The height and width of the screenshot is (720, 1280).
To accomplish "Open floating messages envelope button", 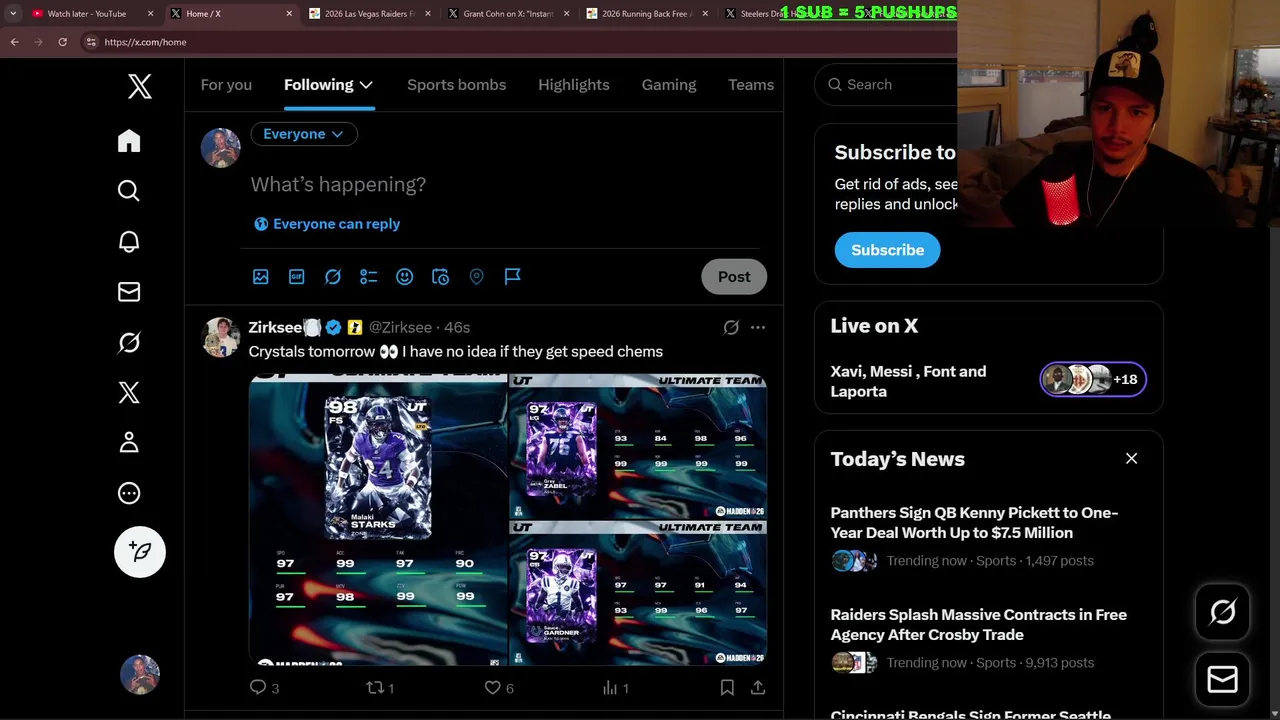I will pos(1223,680).
